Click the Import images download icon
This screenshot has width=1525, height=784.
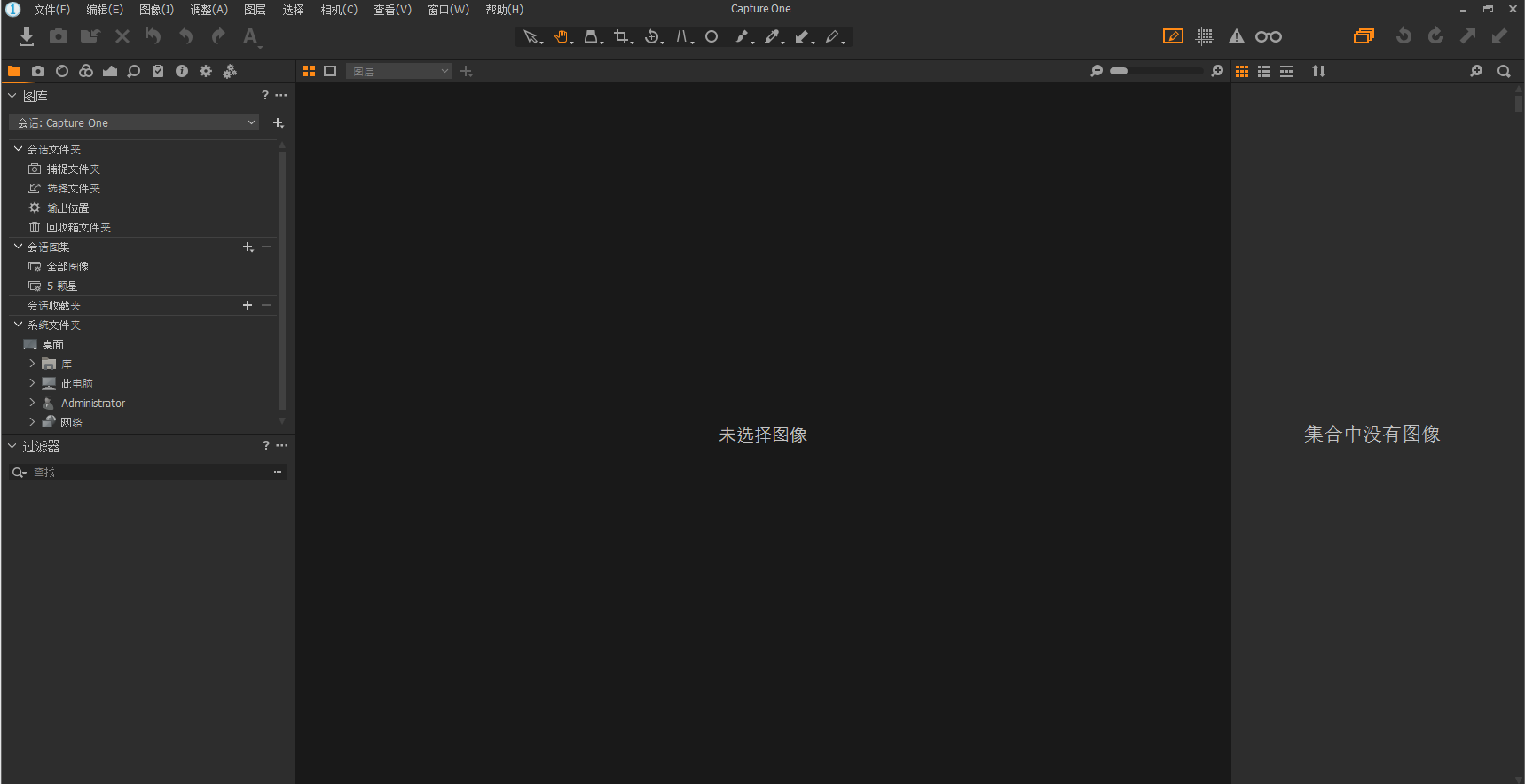27,36
